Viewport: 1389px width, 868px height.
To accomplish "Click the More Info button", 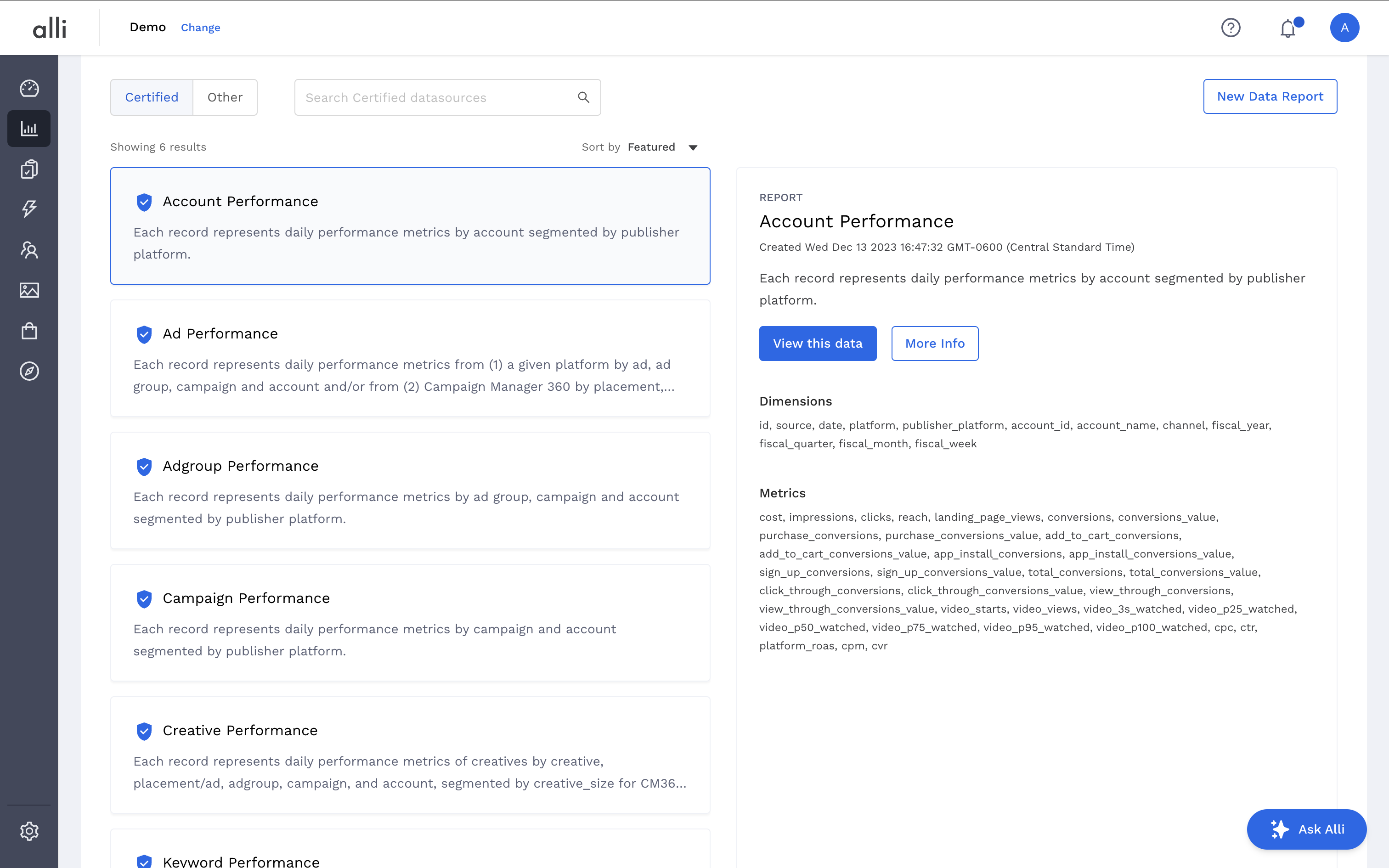I will click(x=934, y=344).
